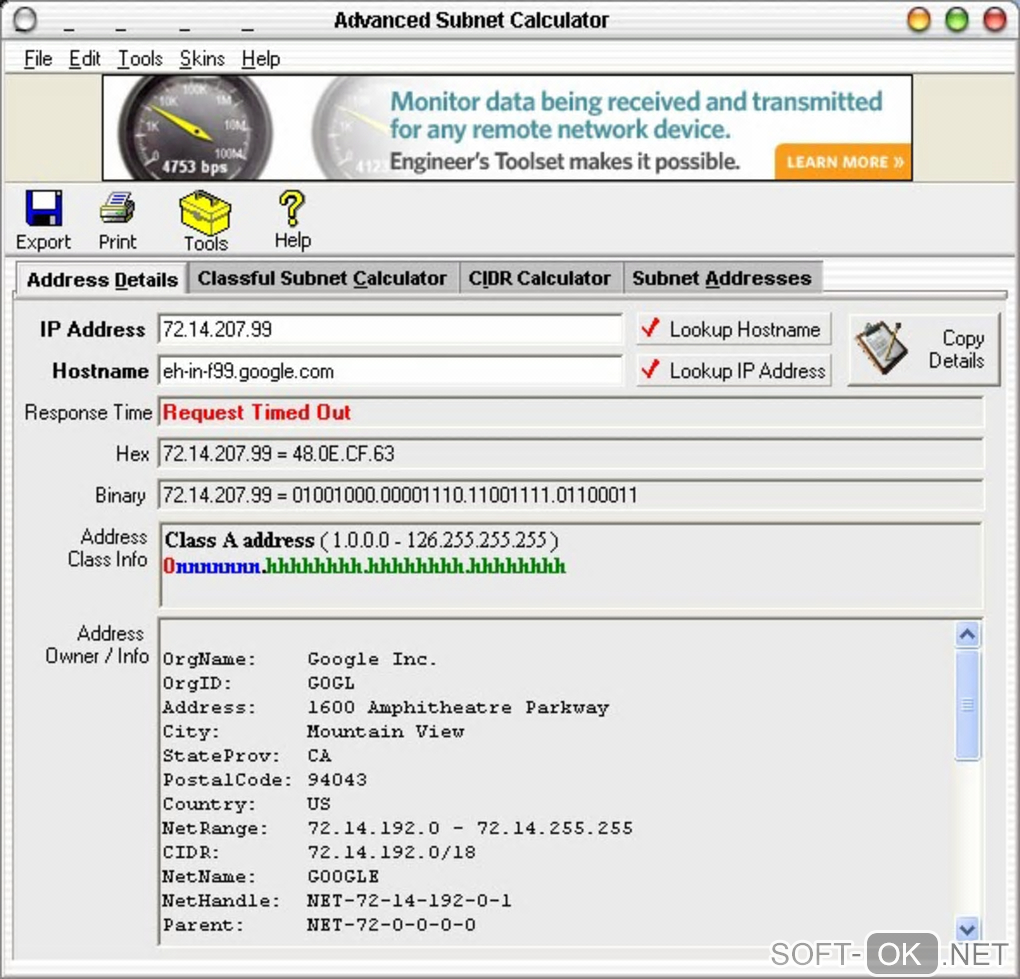
Task: Click the bit pattern line in class info
Action: click(364, 566)
